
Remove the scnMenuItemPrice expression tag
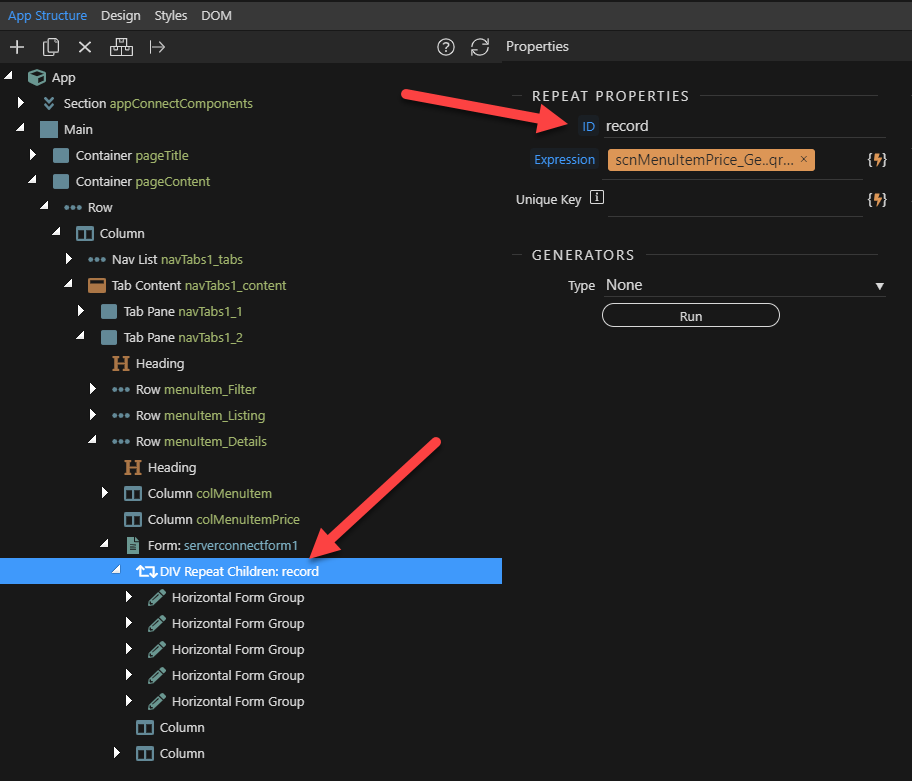pos(804,159)
